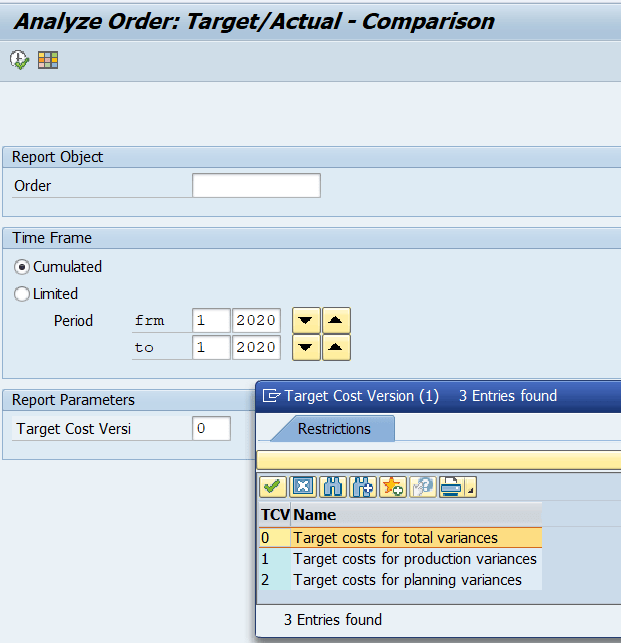
Task: Open the print options dropdown arrow
Action: pos(470,489)
